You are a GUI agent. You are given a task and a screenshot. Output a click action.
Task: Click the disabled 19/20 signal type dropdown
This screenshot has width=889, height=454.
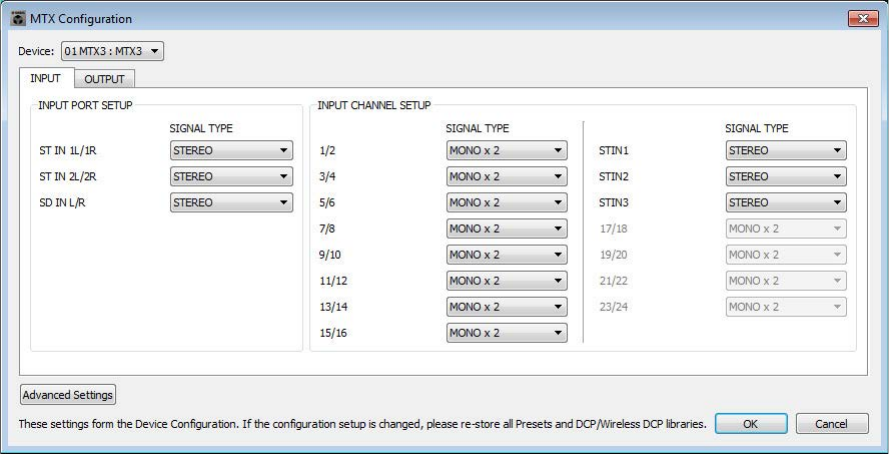point(786,254)
